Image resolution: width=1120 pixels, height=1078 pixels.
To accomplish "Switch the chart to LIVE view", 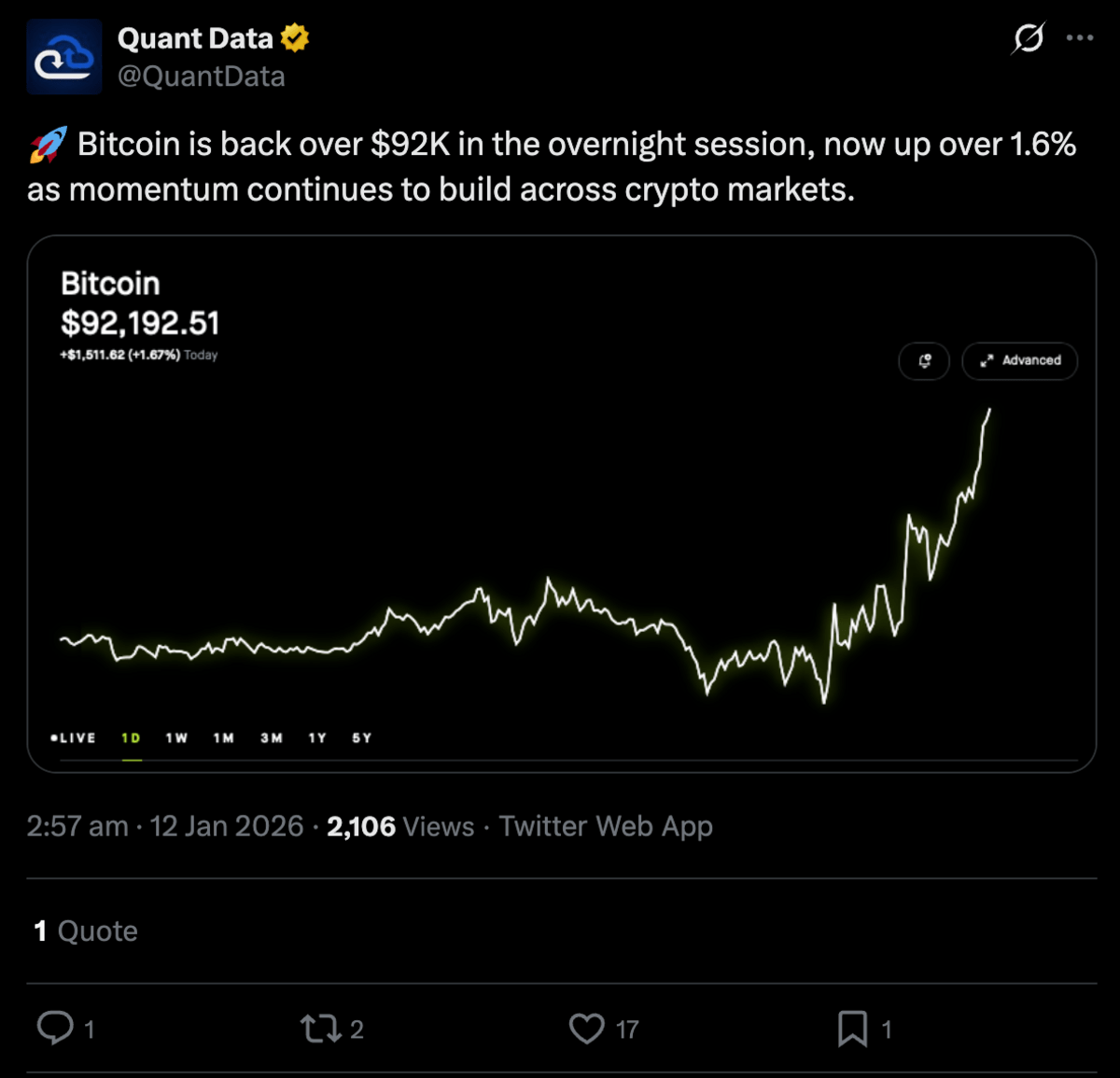I will click(75, 737).
